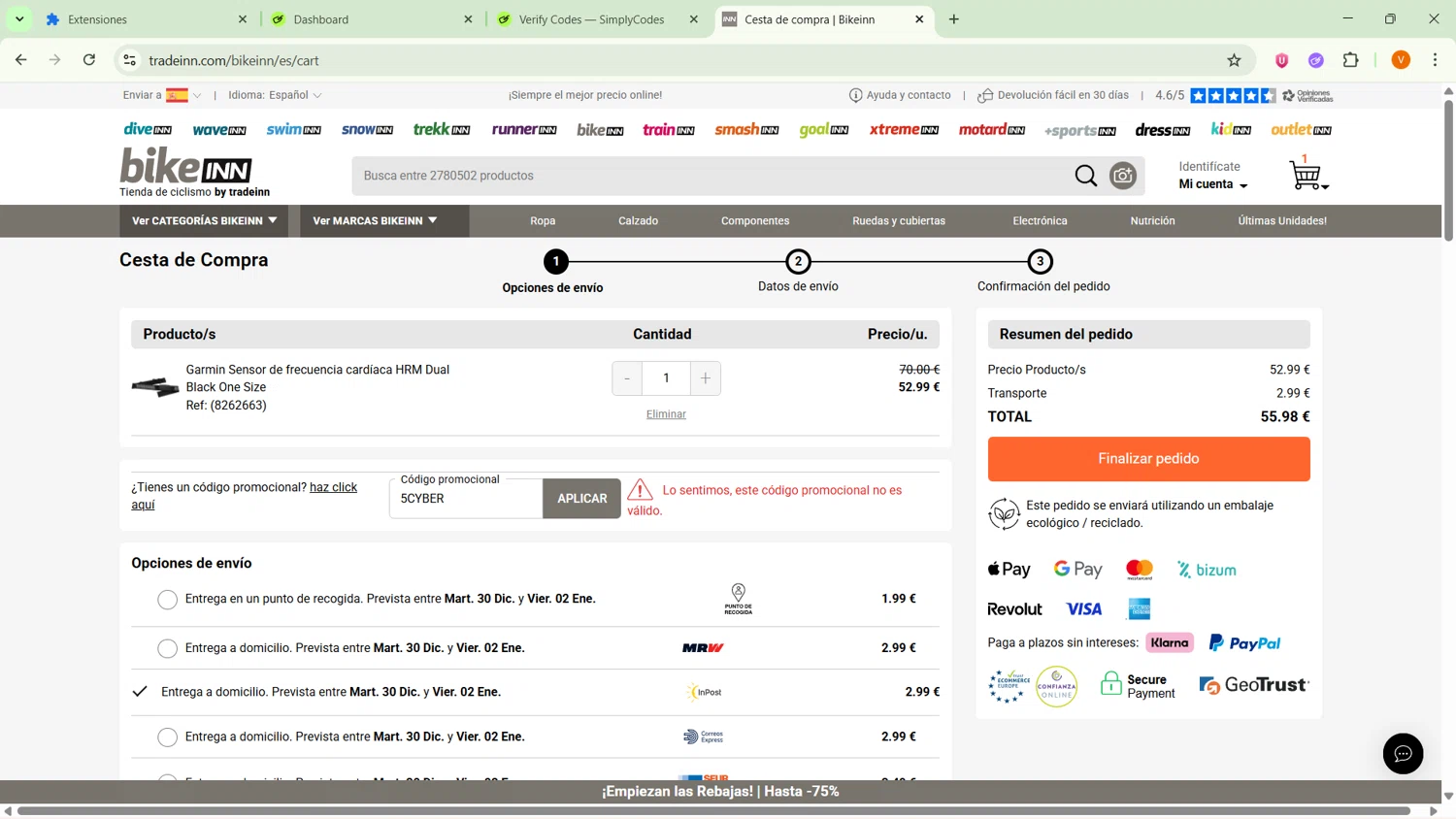1456x819 pixels.
Task: Open the Electrónica category
Action: point(1040,221)
